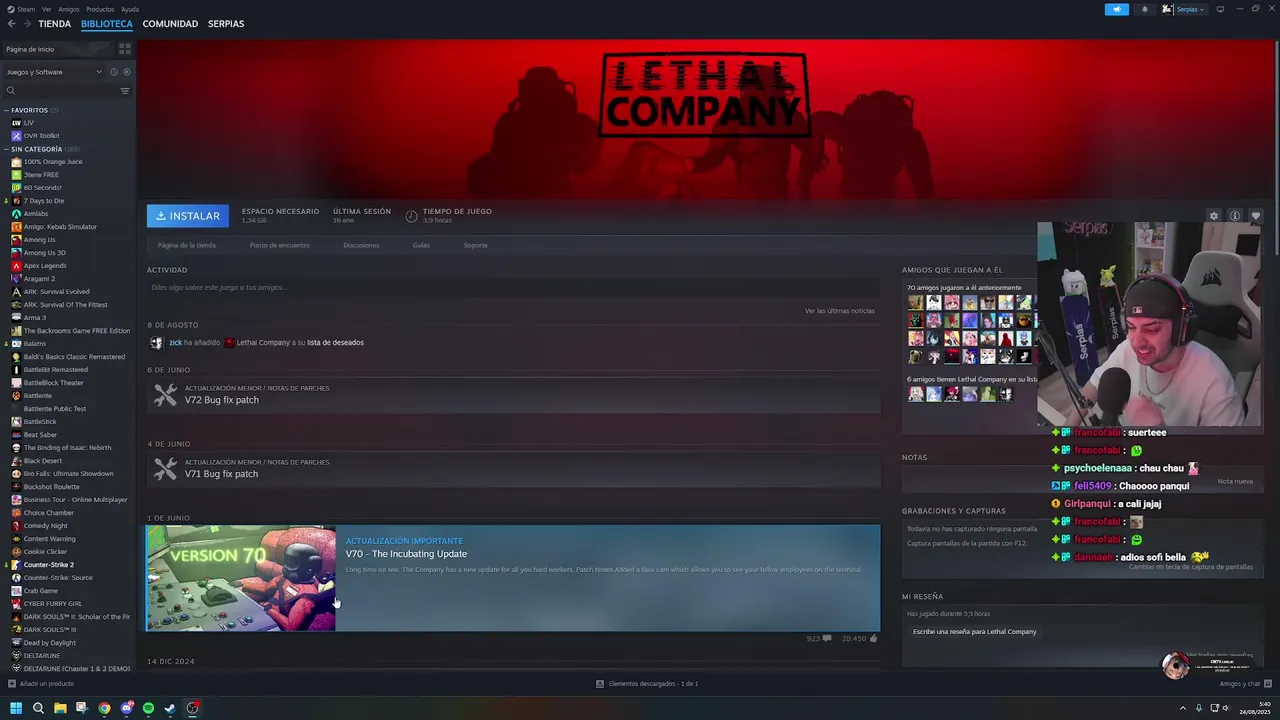Viewport: 1280px width, 720px height.
Task: Open the advanced filter options icon
Action: point(125,91)
